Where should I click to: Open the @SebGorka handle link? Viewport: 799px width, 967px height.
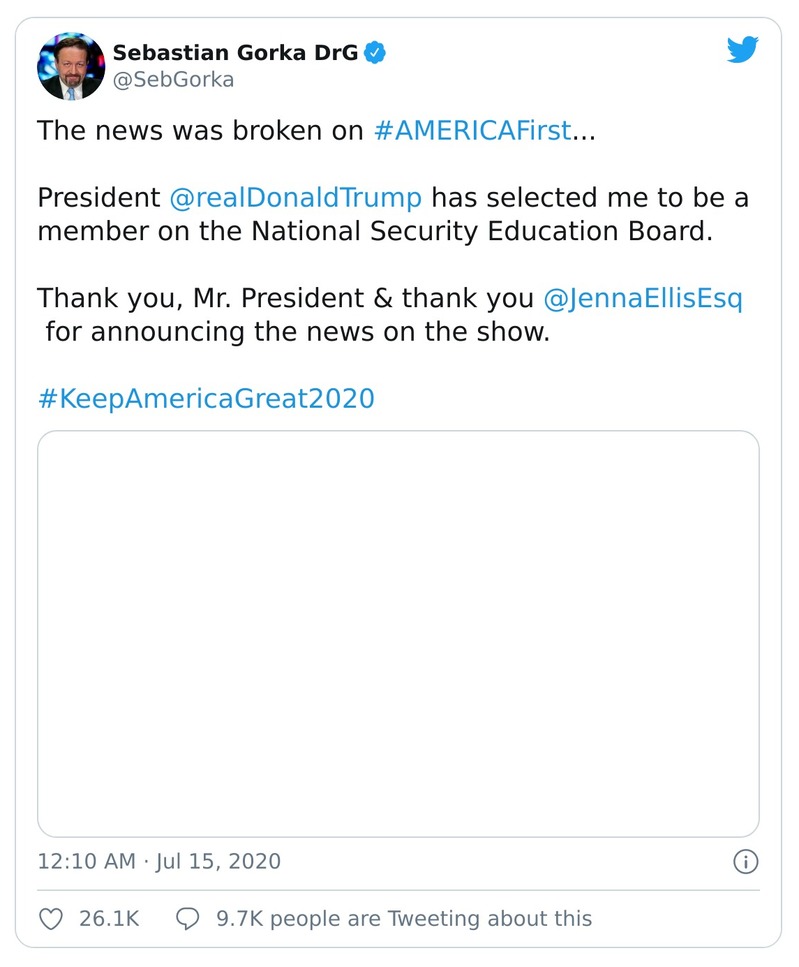173,80
